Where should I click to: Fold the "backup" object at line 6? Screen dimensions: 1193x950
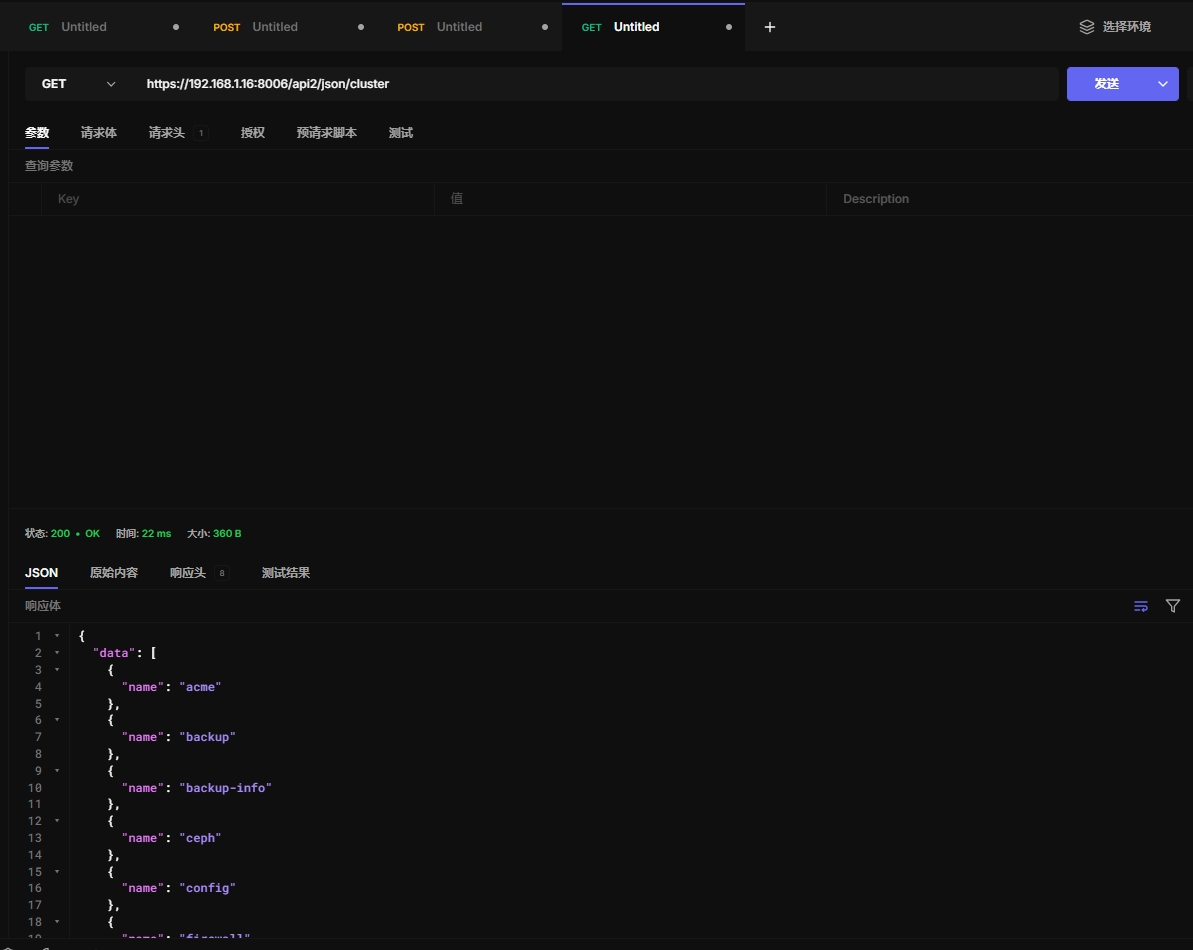(x=57, y=720)
